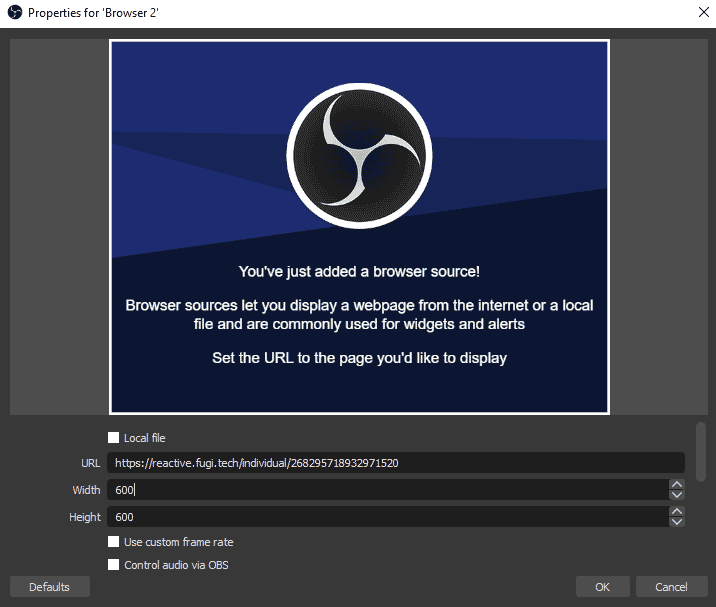The width and height of the screenshot is (716, 607).
Task: Confirm with the OK button
Action: point(602,586)
